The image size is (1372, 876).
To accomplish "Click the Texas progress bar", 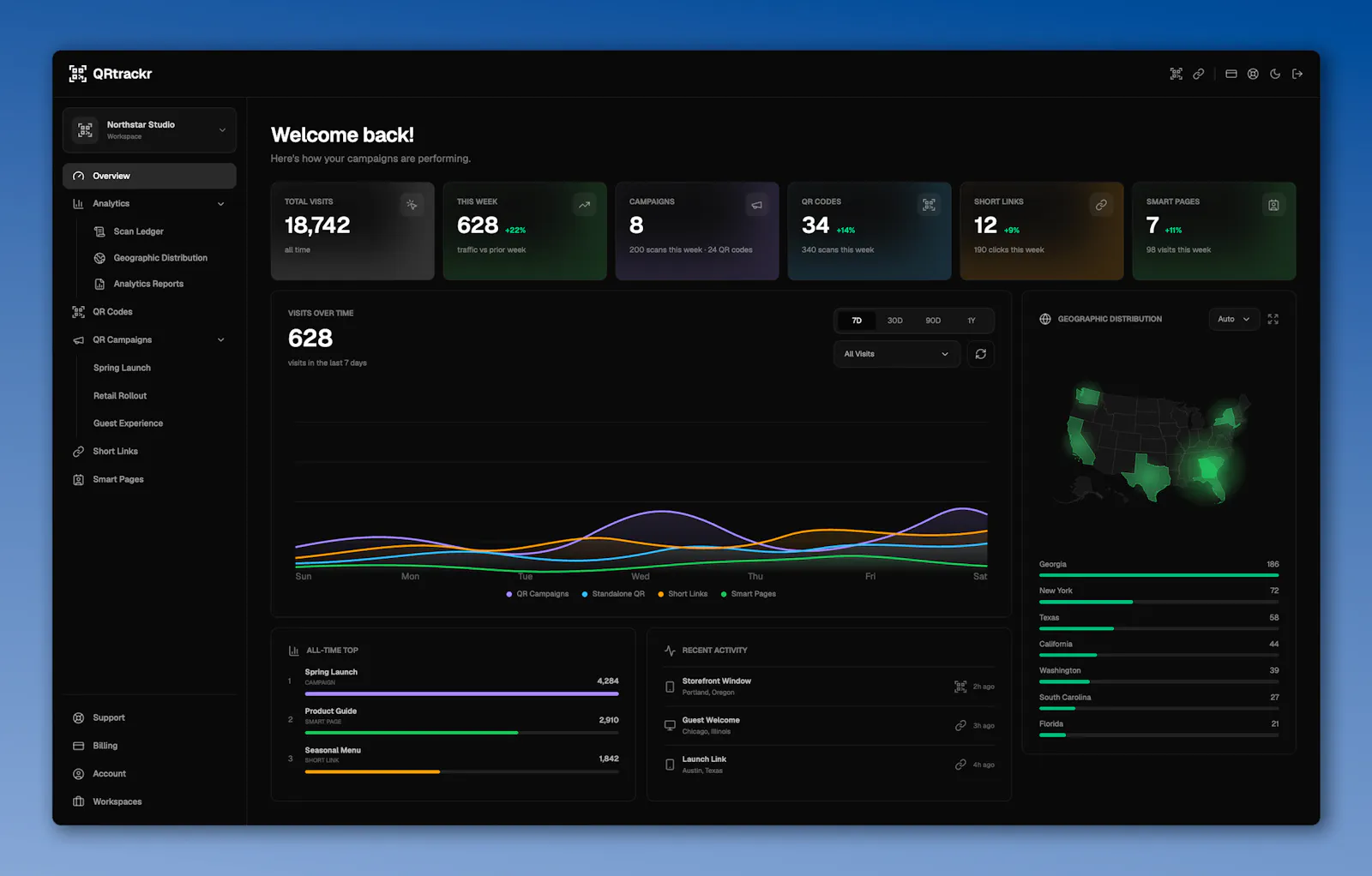I will pos(1158,628).
